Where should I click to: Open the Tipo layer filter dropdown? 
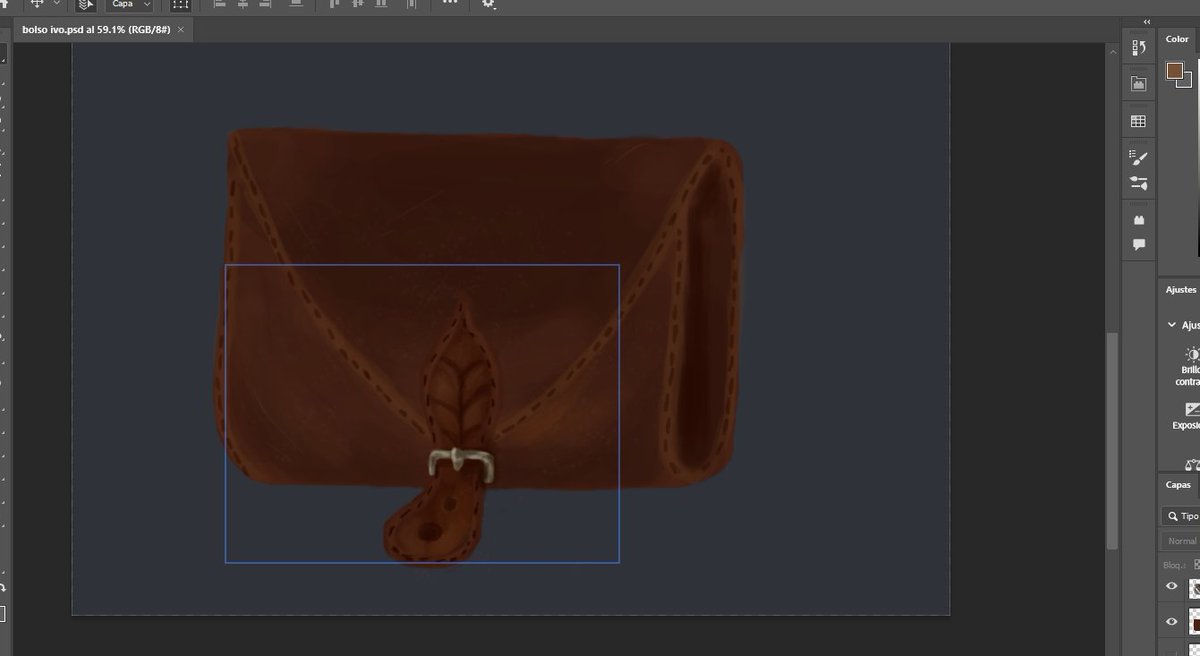1183,516
